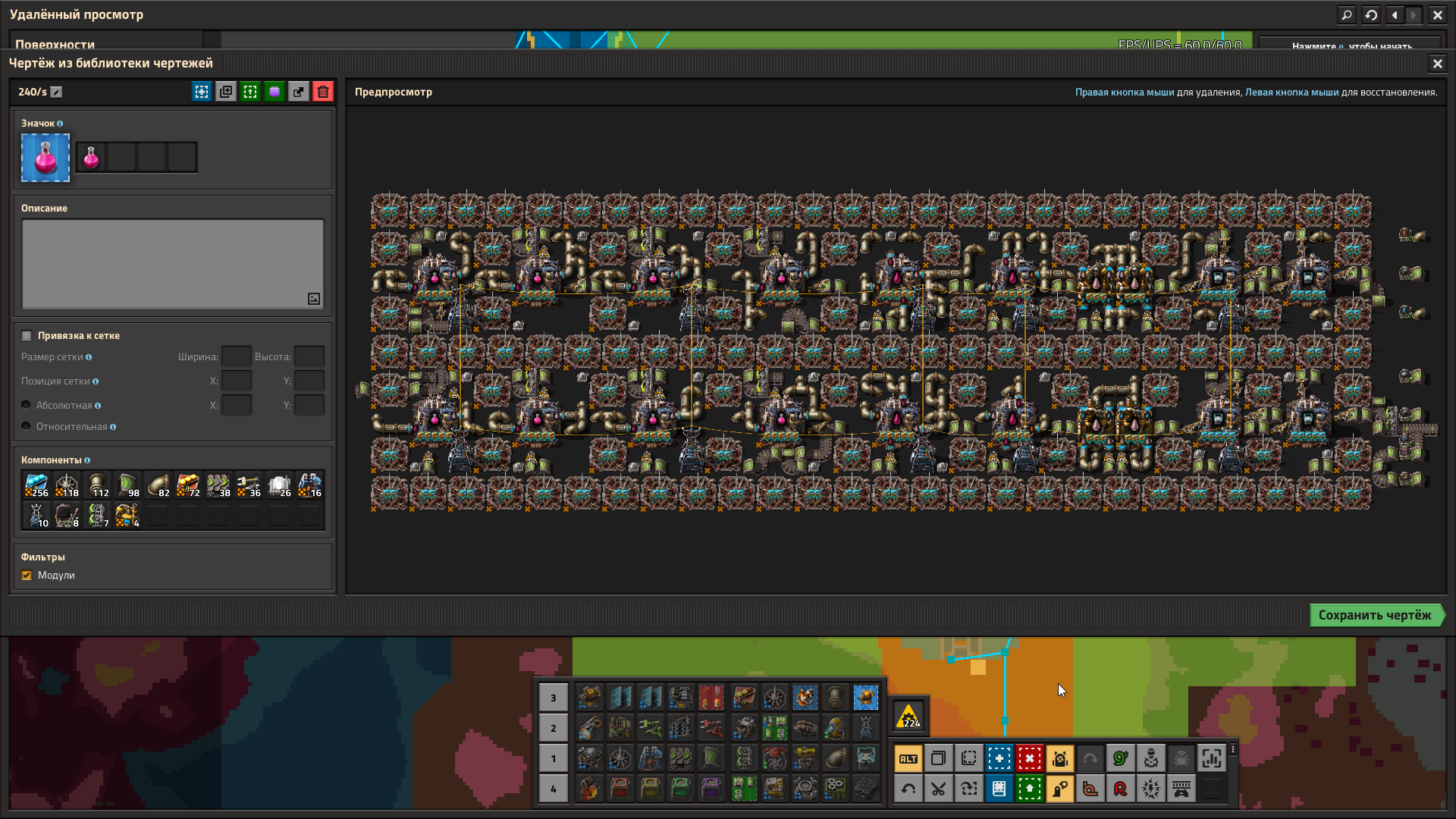This screenshot has width=1456, height=819.
Task: Uncheck the Модули filter checkbox
Action: pos(27,576)
